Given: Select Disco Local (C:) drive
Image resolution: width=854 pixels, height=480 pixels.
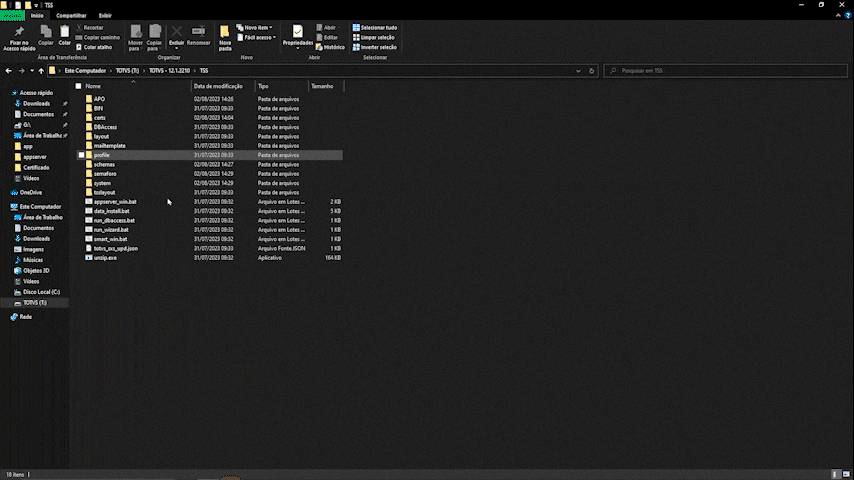Looking at the screenshot, I should (41, 292).
